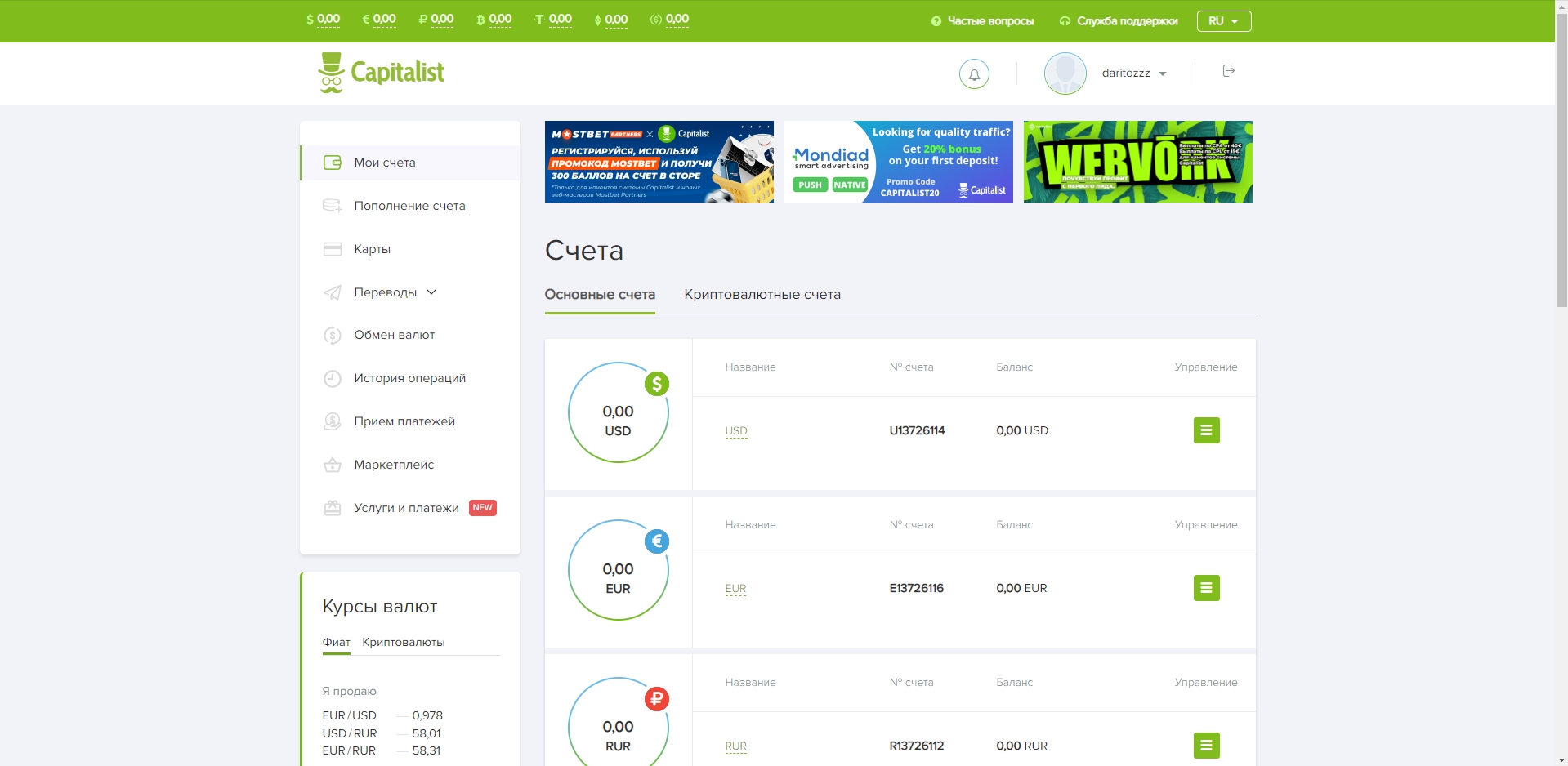The image size is (1568, 766).
Task: Click the logout icon in the header
Action: click(1228, 71)
